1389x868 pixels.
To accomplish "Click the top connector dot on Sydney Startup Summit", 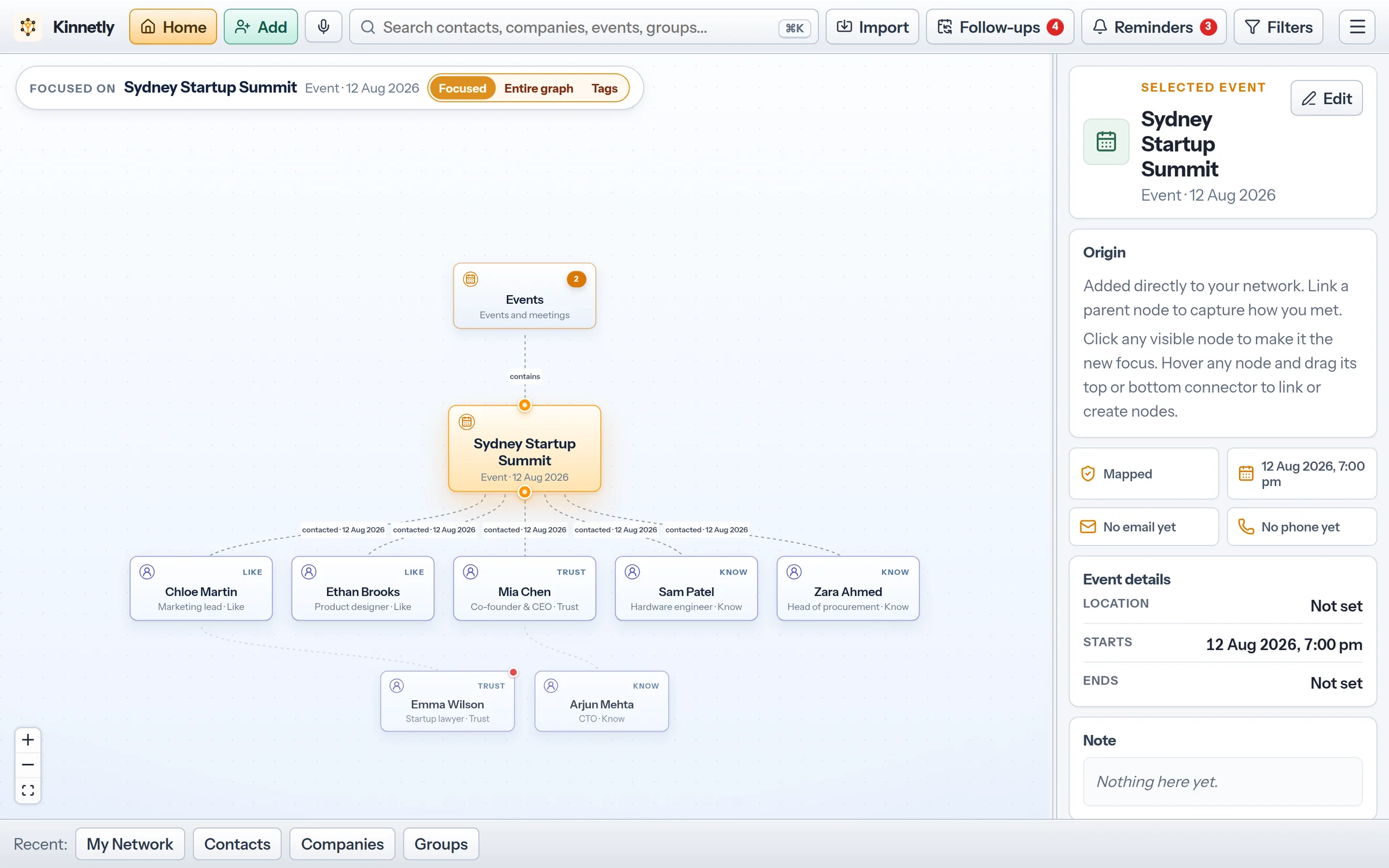I will click(x=524, y=405).
